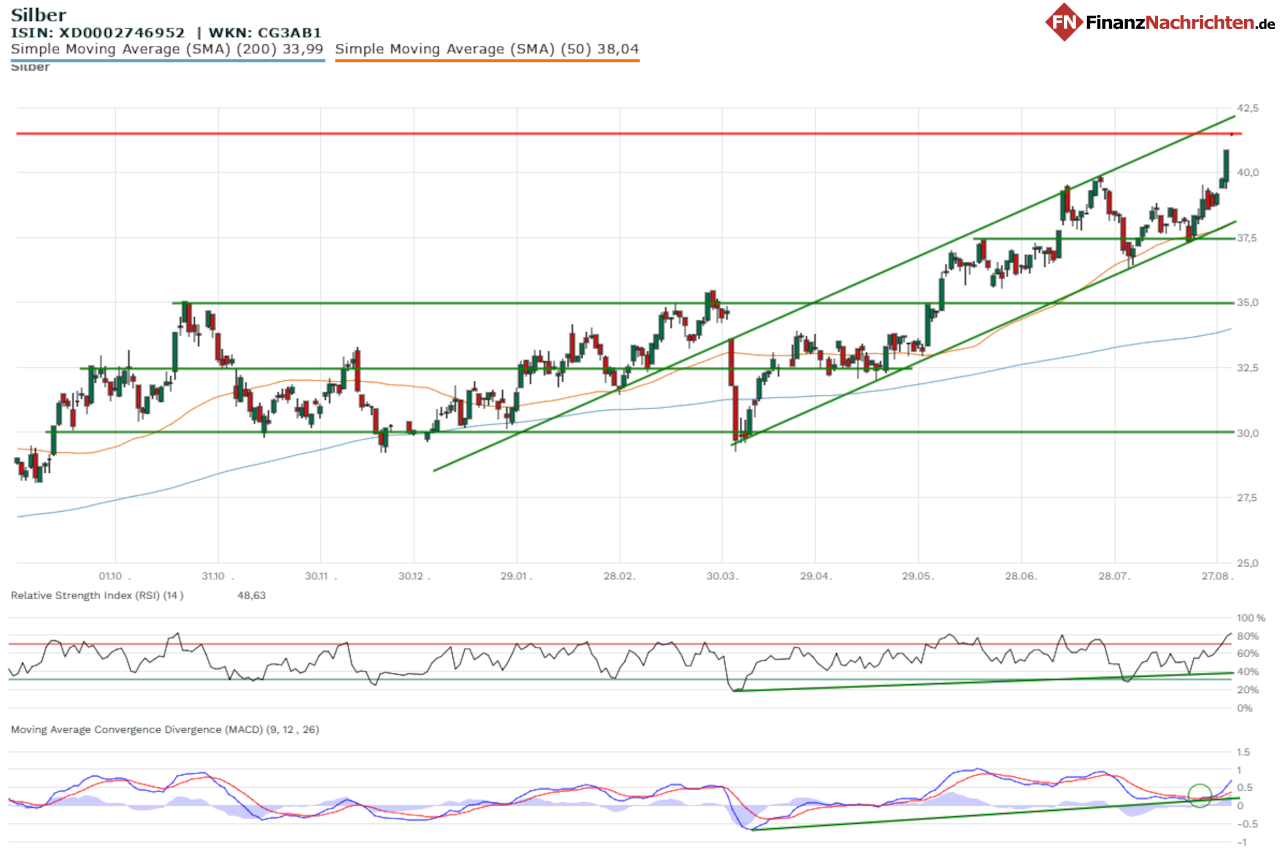Screen dimensions: 1280x850
Task: Select the 29.04. date label
Action: (x=815, y=576)
